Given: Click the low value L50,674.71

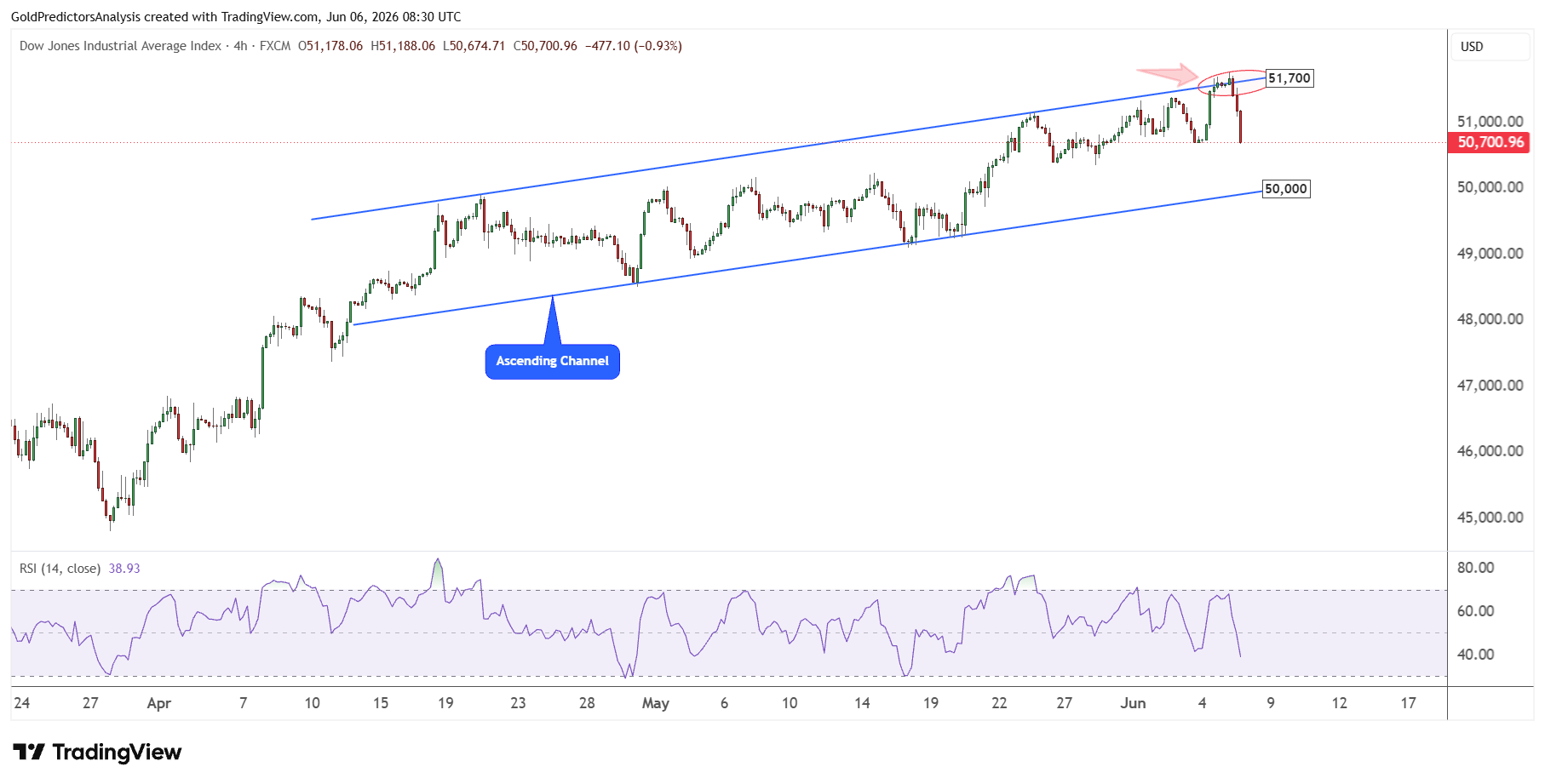Looking at the screenshot, I should tap(474, 46).
